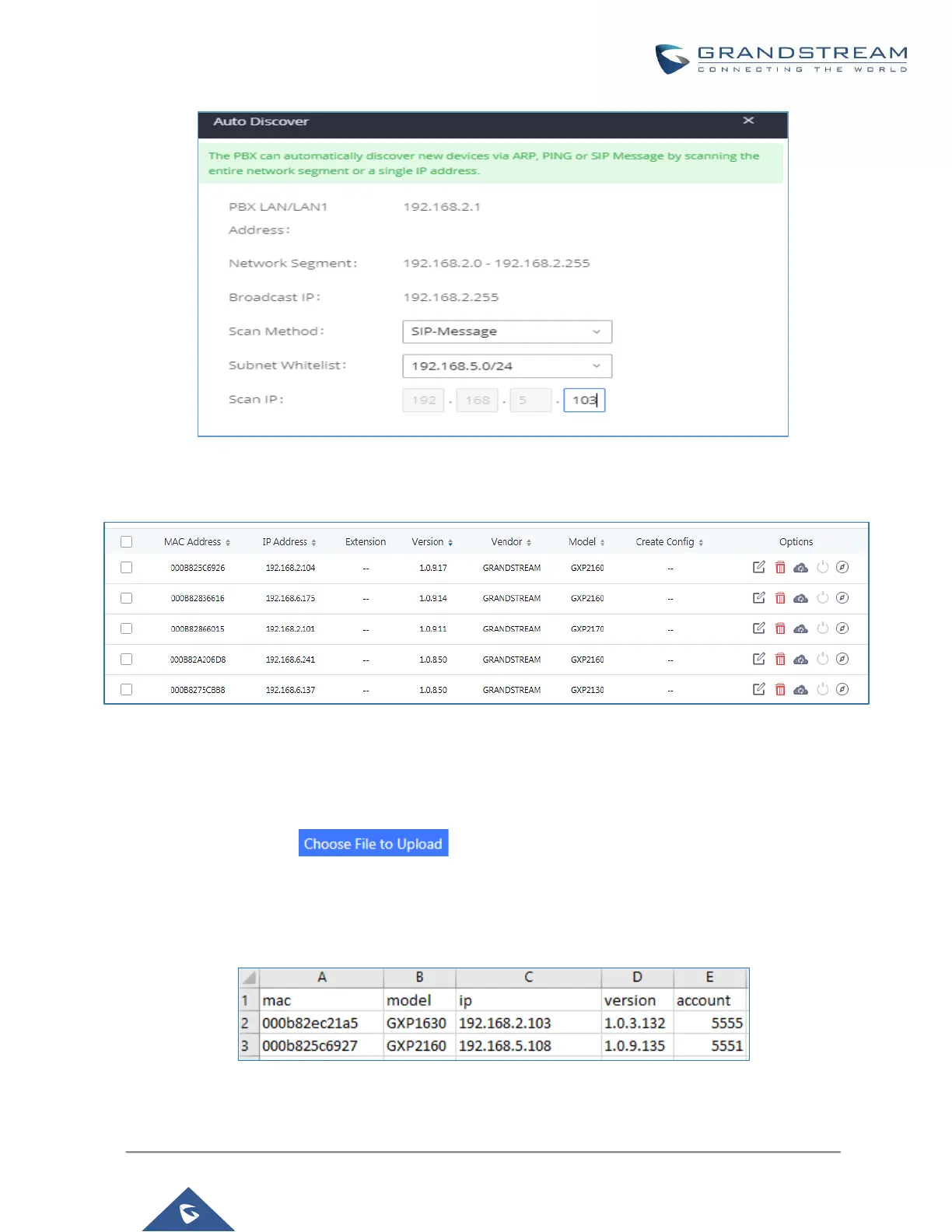Click the Grandstream logo at top
This screenshot has height=1232, width=952.
781,59
